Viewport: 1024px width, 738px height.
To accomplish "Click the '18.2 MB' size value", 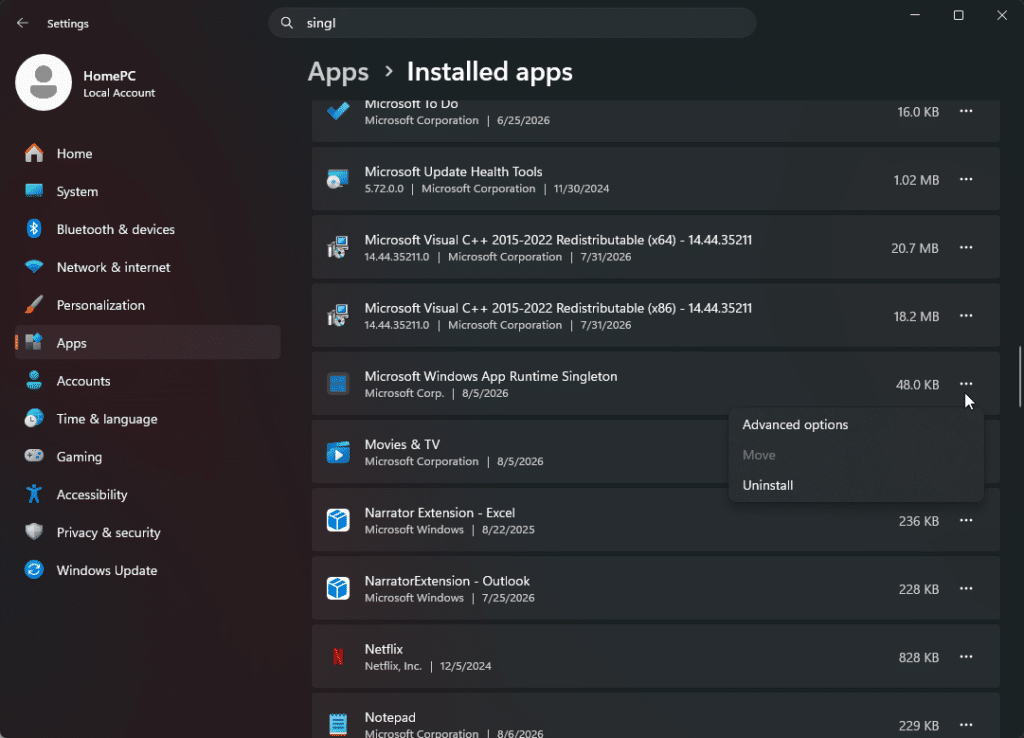I will tap(916, 317).
